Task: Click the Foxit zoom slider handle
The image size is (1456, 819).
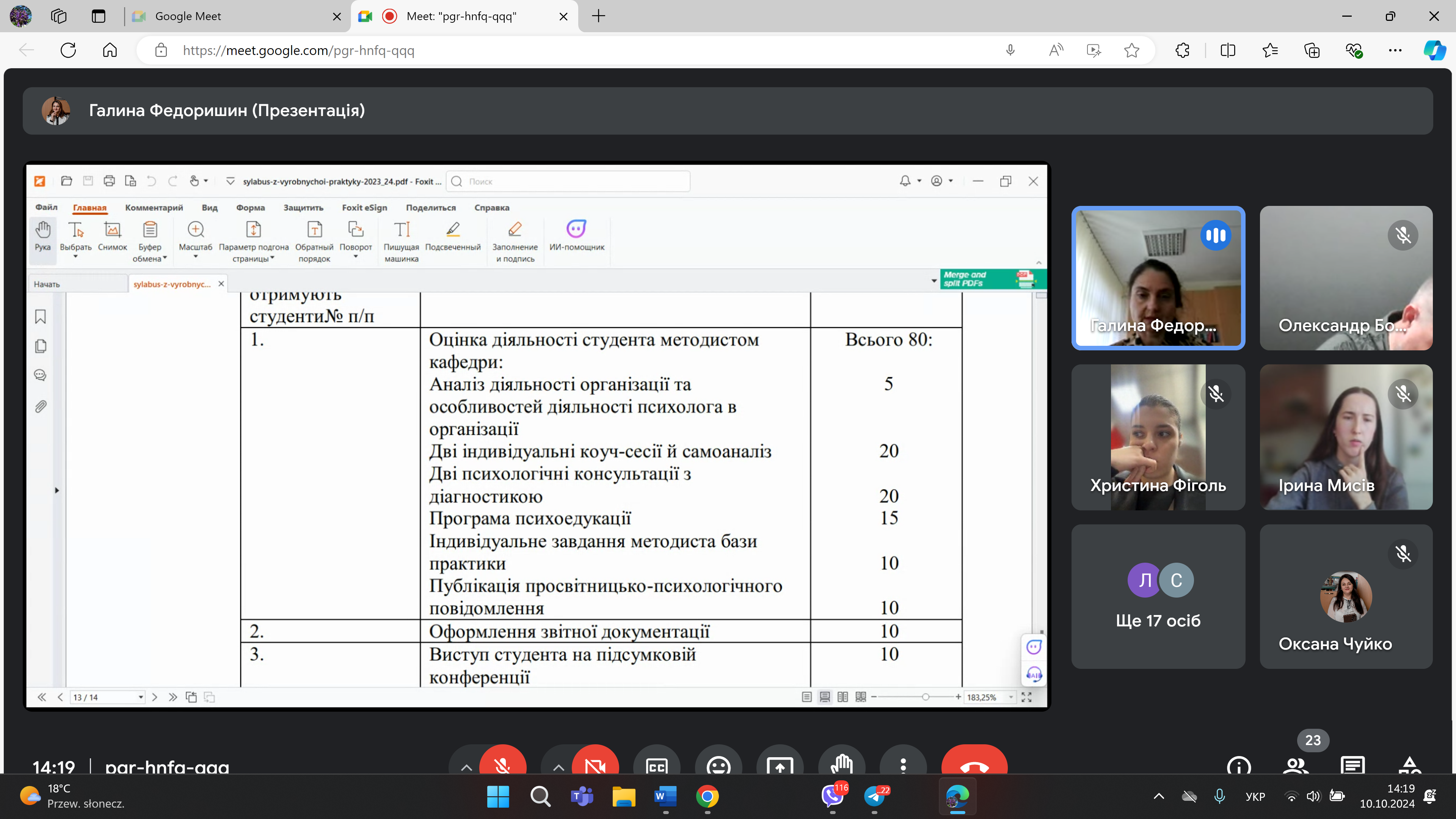Action: 925,697
